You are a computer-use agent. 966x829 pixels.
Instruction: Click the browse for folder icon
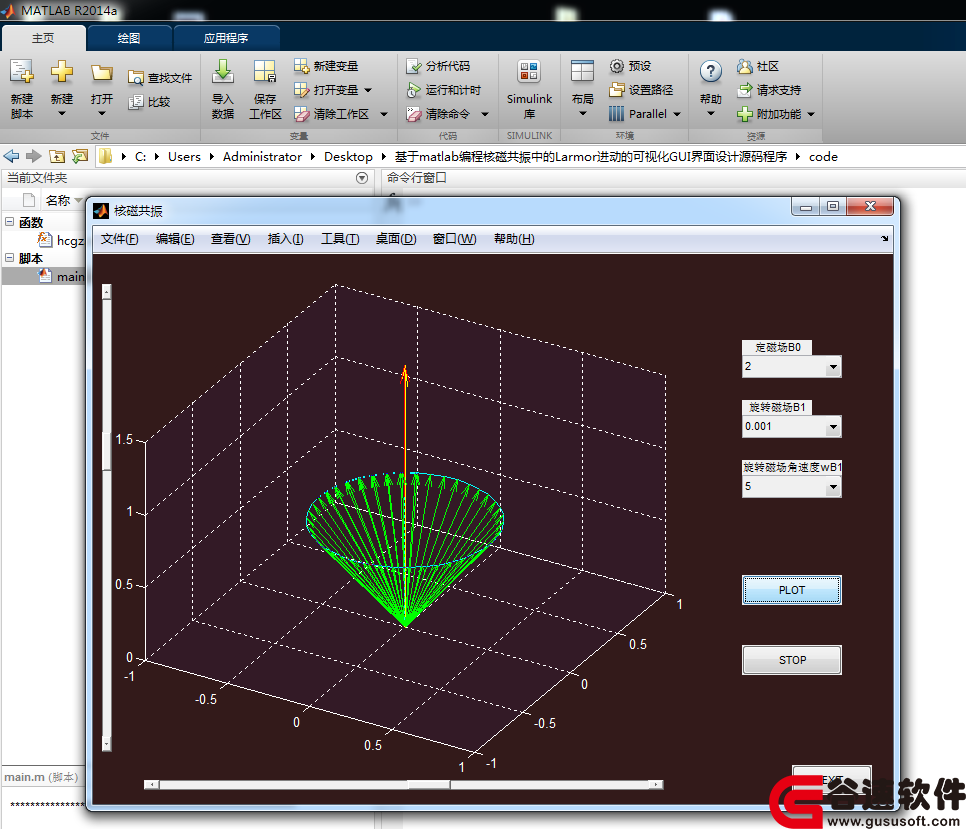coord(80,156)
